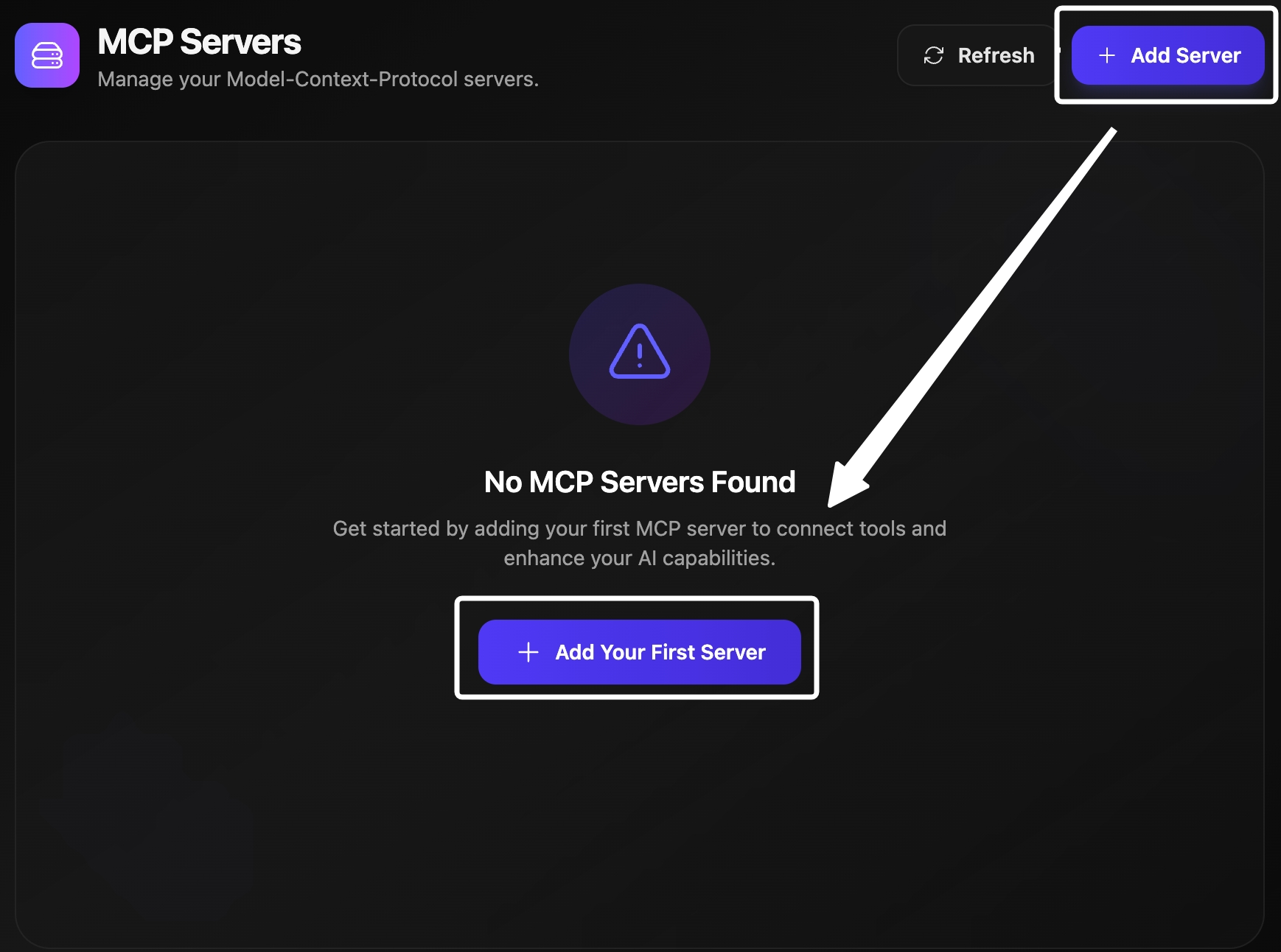Click the plus icon in Add Your First Server
This screenshot has height=952, width=1281.
(x=528, y=652)
